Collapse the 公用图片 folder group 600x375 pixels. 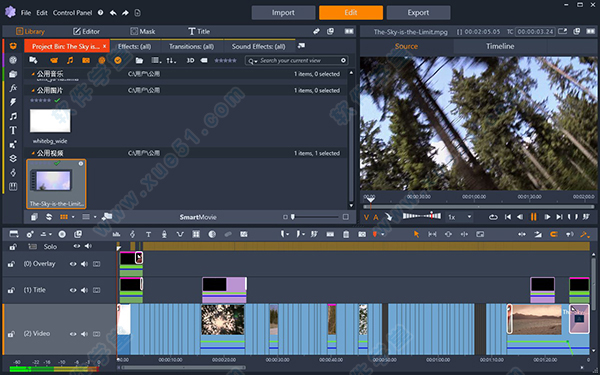pyautogui.click(x=33, y=90)
